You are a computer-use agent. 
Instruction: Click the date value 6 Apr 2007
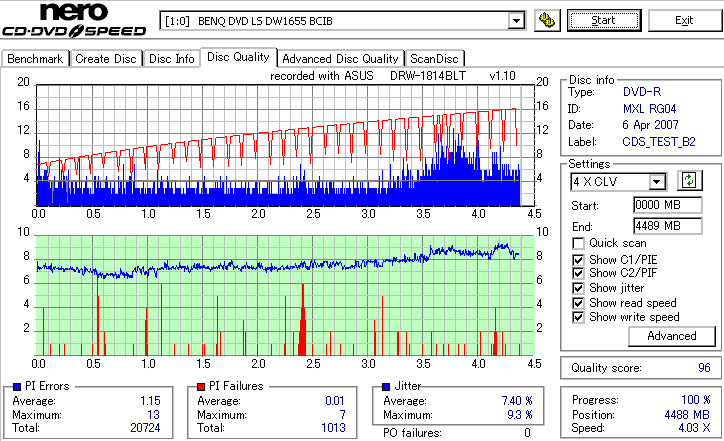pos(650,125)
